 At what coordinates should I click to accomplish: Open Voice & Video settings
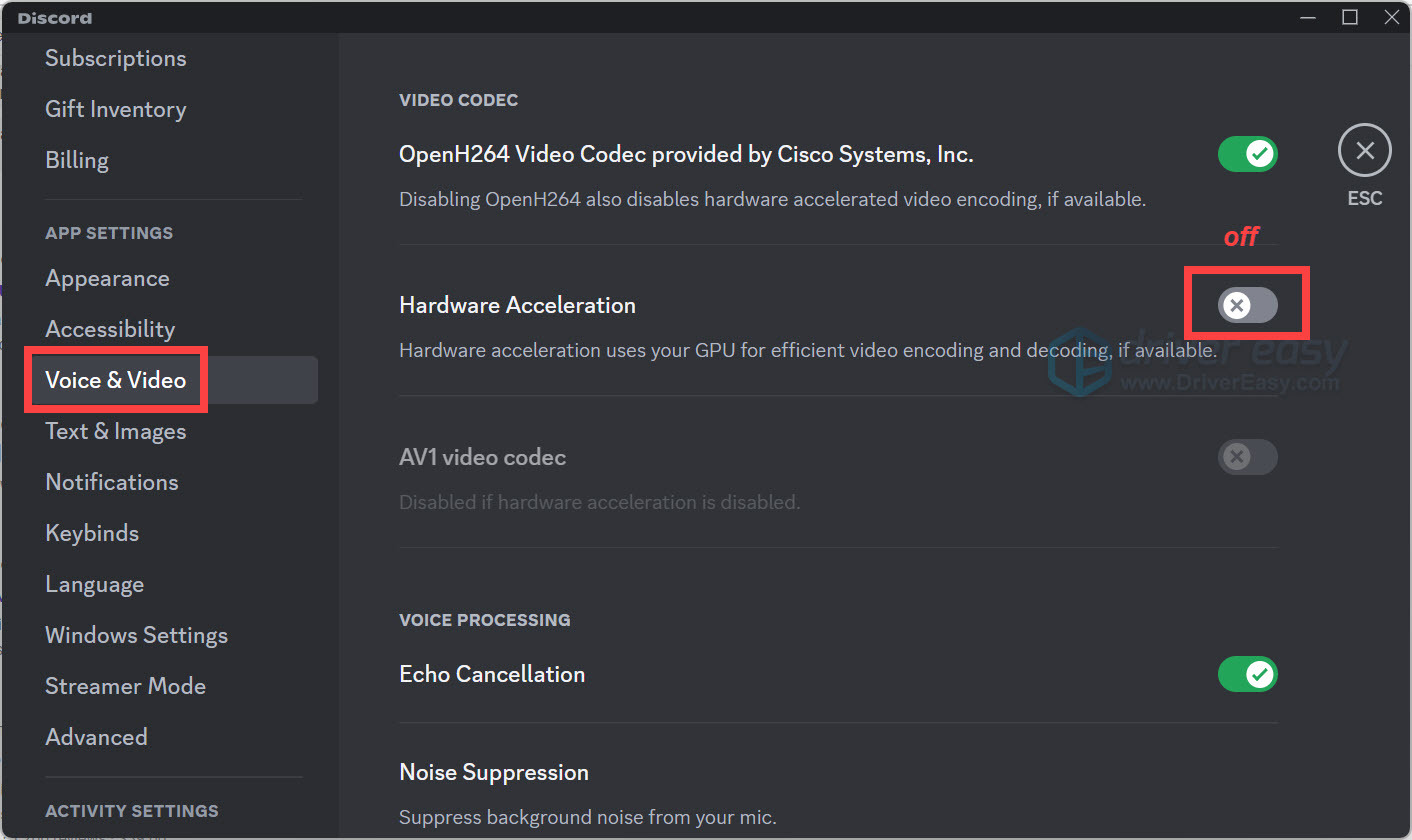click(x=115, y=380)
